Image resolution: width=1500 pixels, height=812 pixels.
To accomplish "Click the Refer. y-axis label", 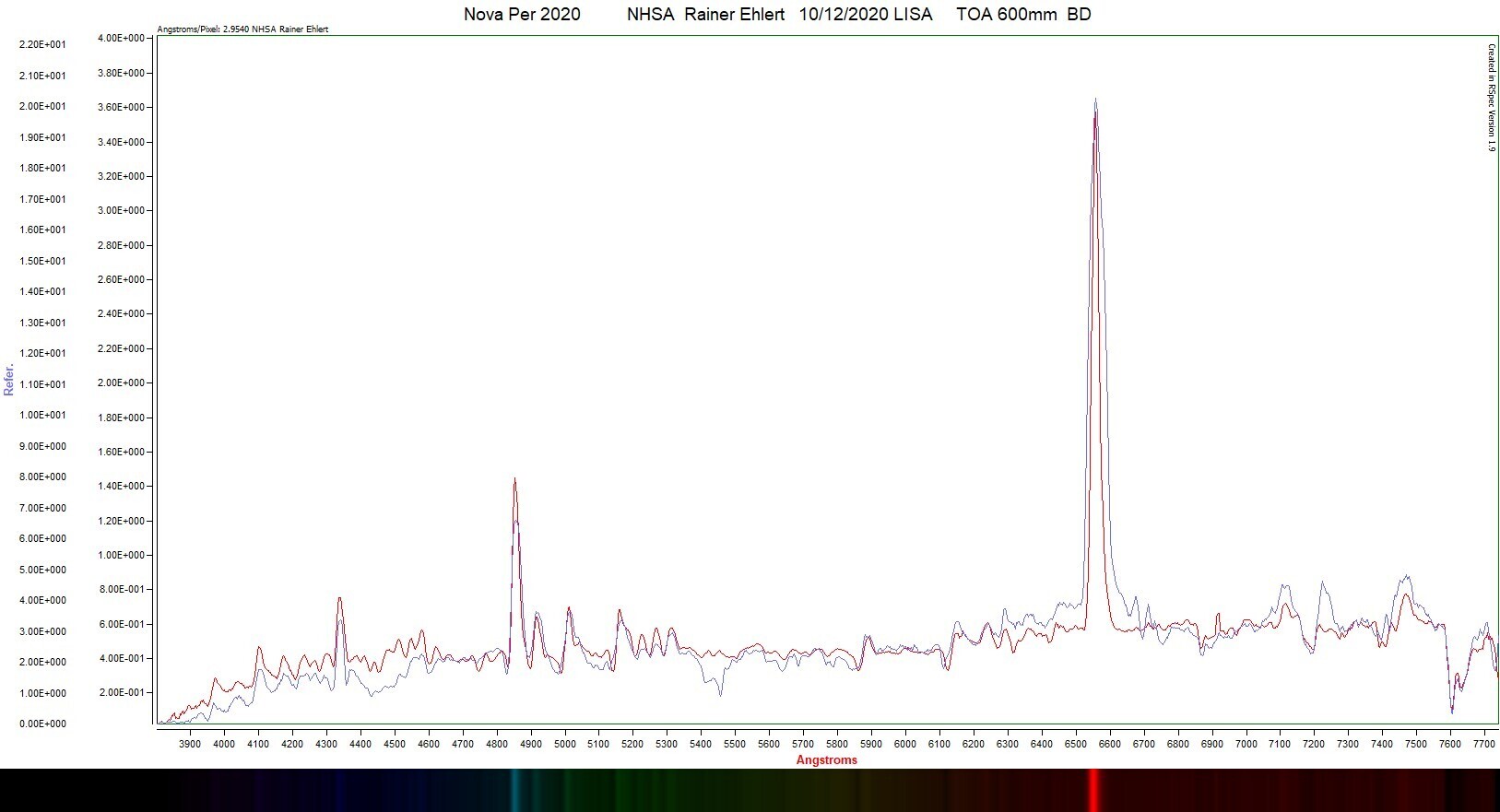I will pyautogui.click(x=9, y=380).
